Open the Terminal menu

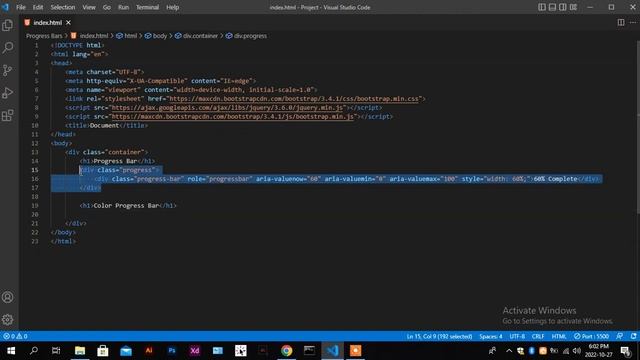coord(147,7)
